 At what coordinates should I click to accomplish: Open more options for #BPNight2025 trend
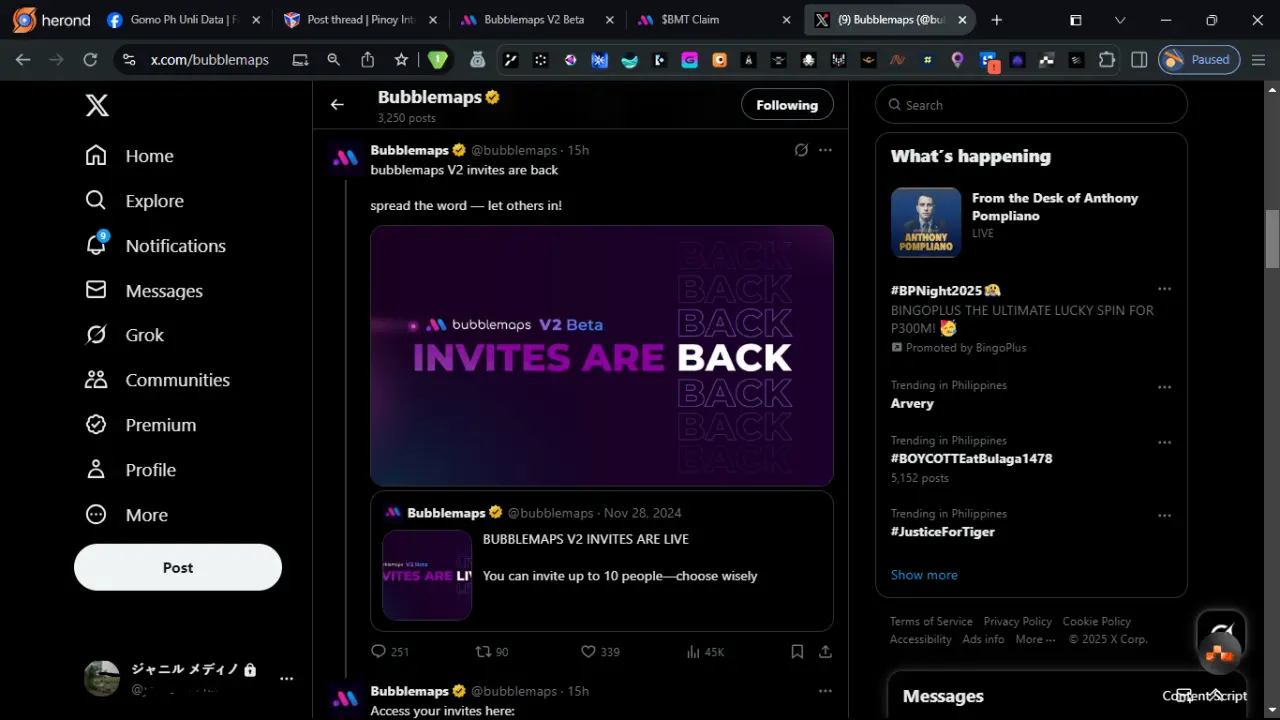click(x=1164, y=289)
